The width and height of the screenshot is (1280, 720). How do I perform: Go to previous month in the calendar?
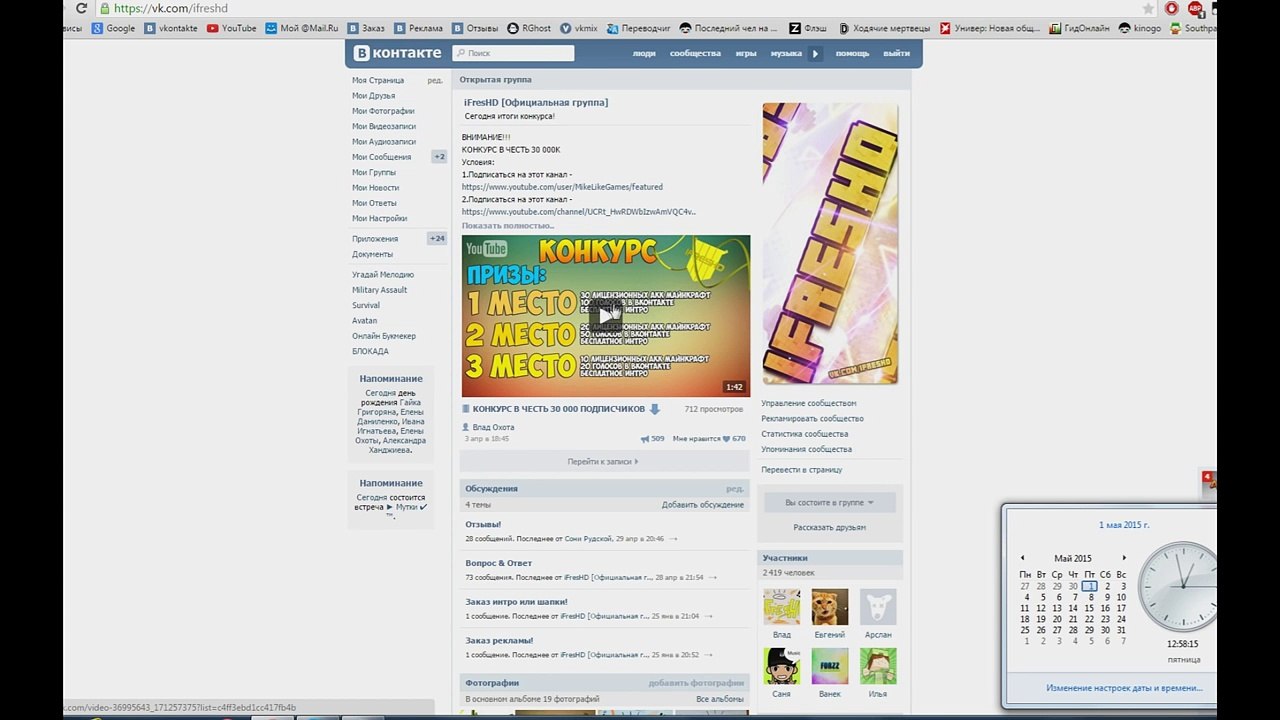point(1022,558)
